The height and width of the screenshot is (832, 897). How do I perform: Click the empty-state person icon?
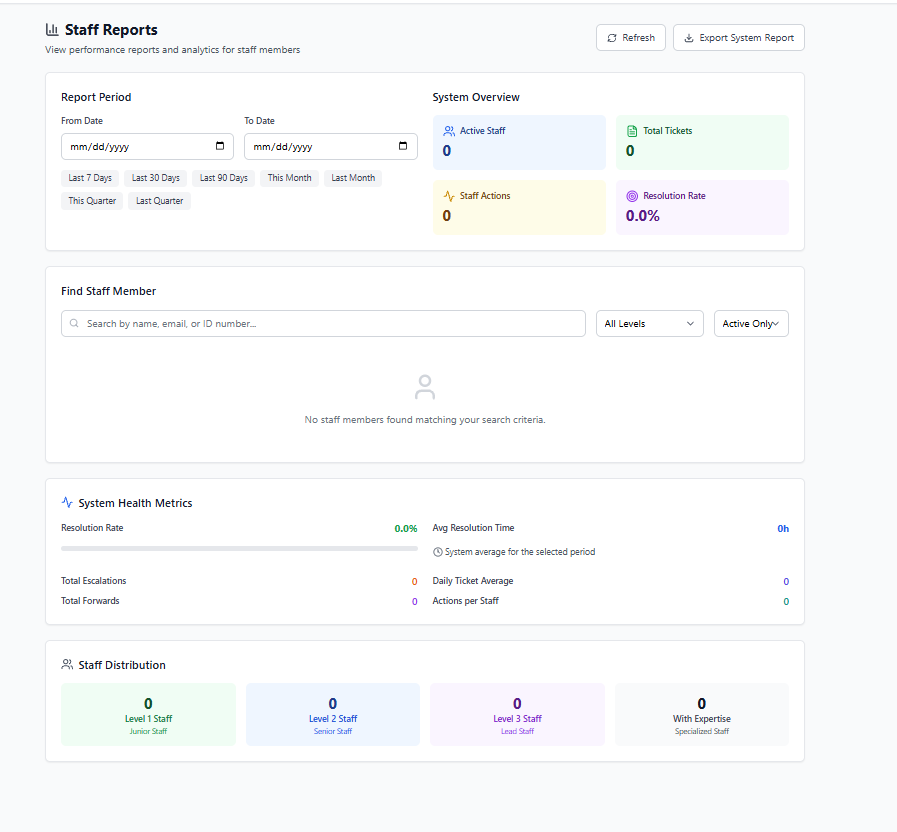[424, 387]
